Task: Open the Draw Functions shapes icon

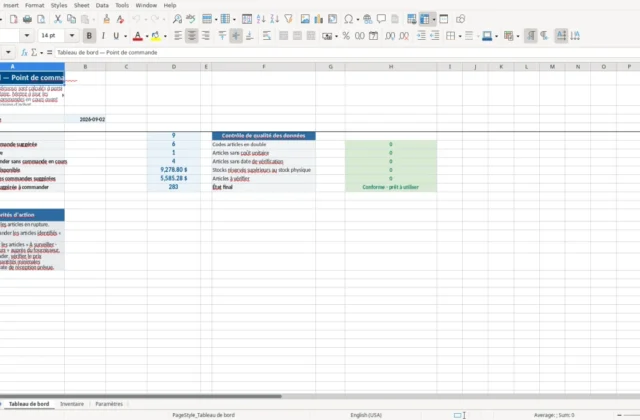Action: [x=460, y=19]
